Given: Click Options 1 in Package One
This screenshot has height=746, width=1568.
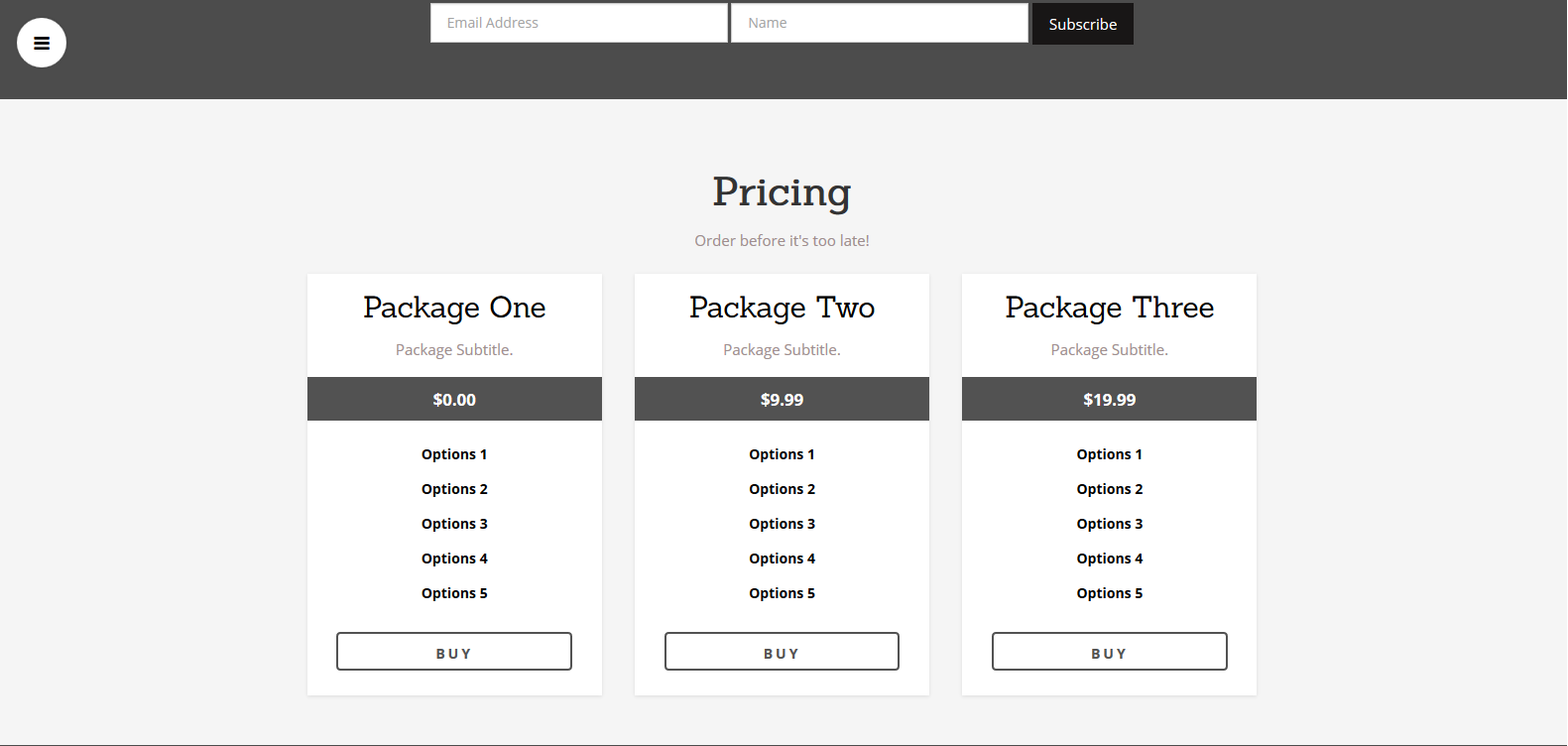Looking at the screenshot, I should 454,454.
